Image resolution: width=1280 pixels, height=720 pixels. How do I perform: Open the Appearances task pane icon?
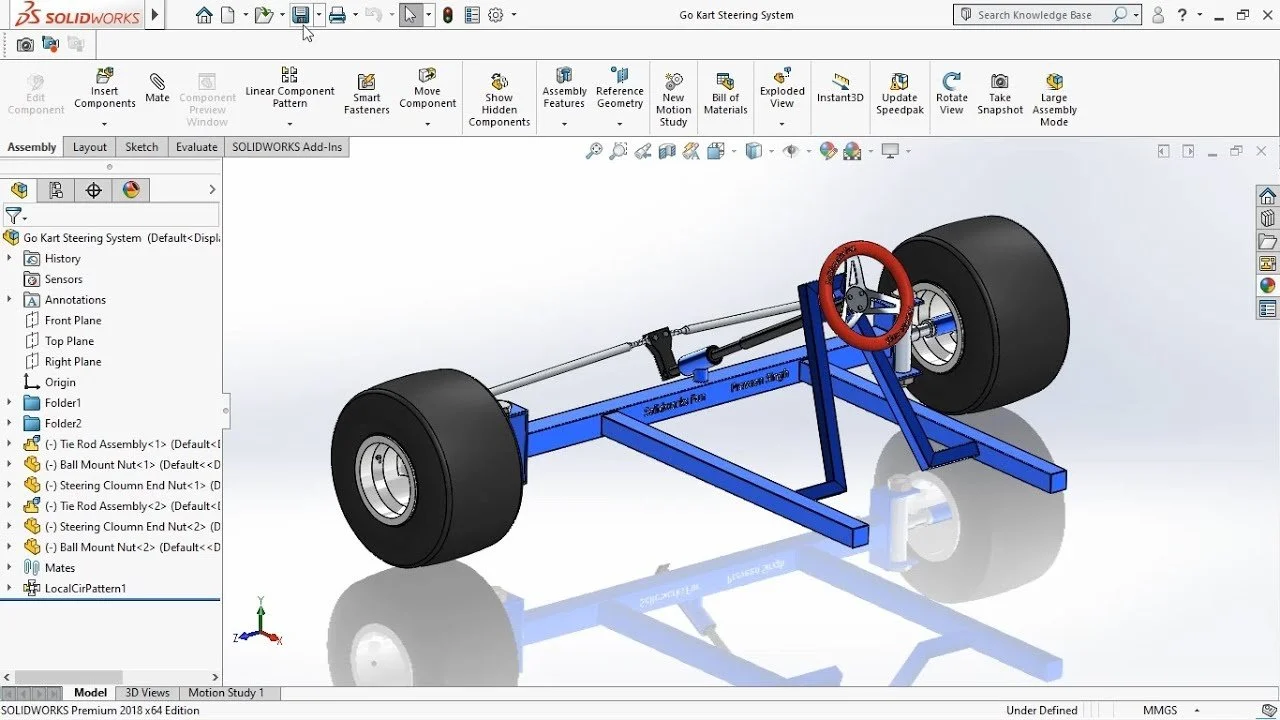coord(1268,286)
